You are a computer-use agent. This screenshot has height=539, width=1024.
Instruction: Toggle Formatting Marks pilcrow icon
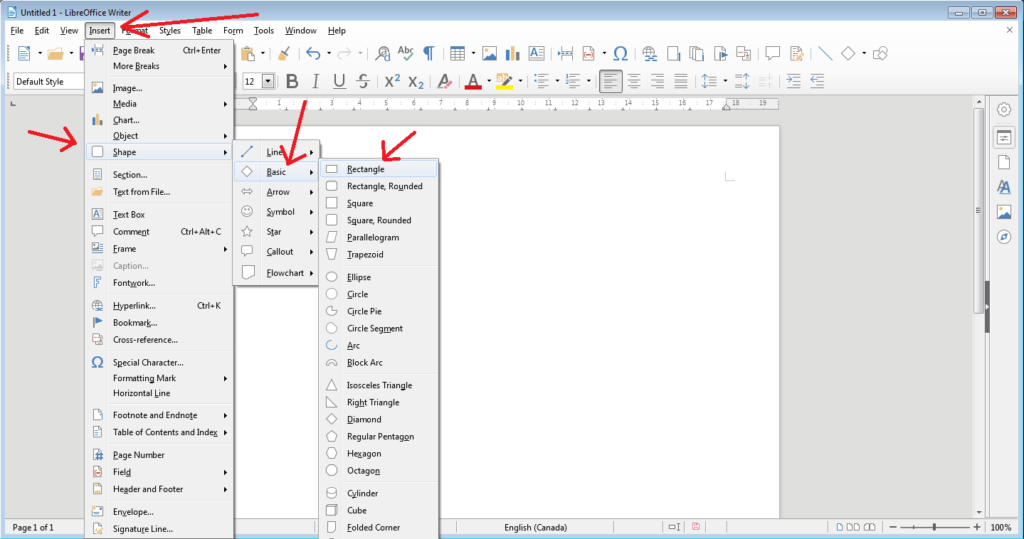429,54
